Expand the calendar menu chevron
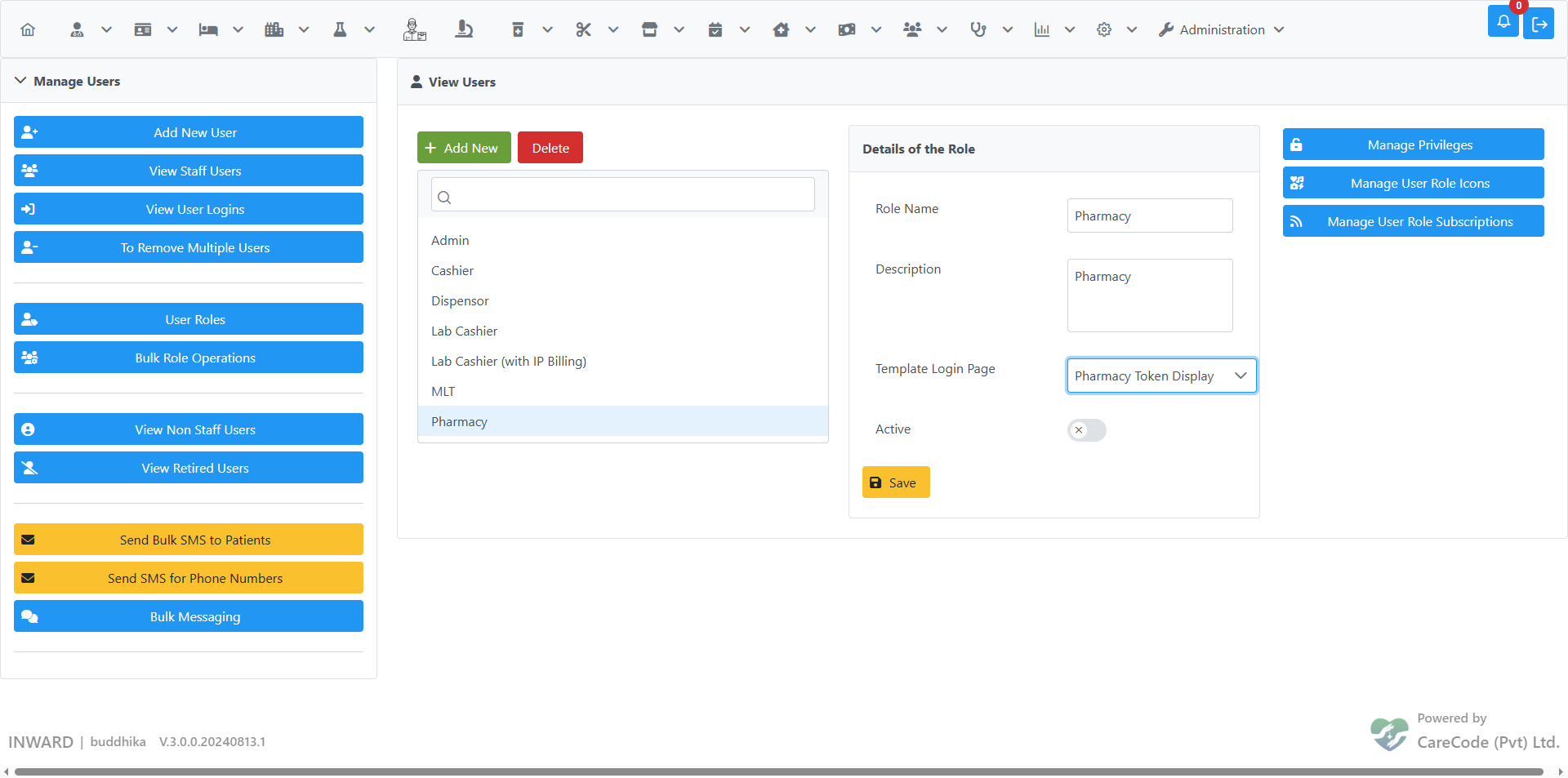 point(745,29)
